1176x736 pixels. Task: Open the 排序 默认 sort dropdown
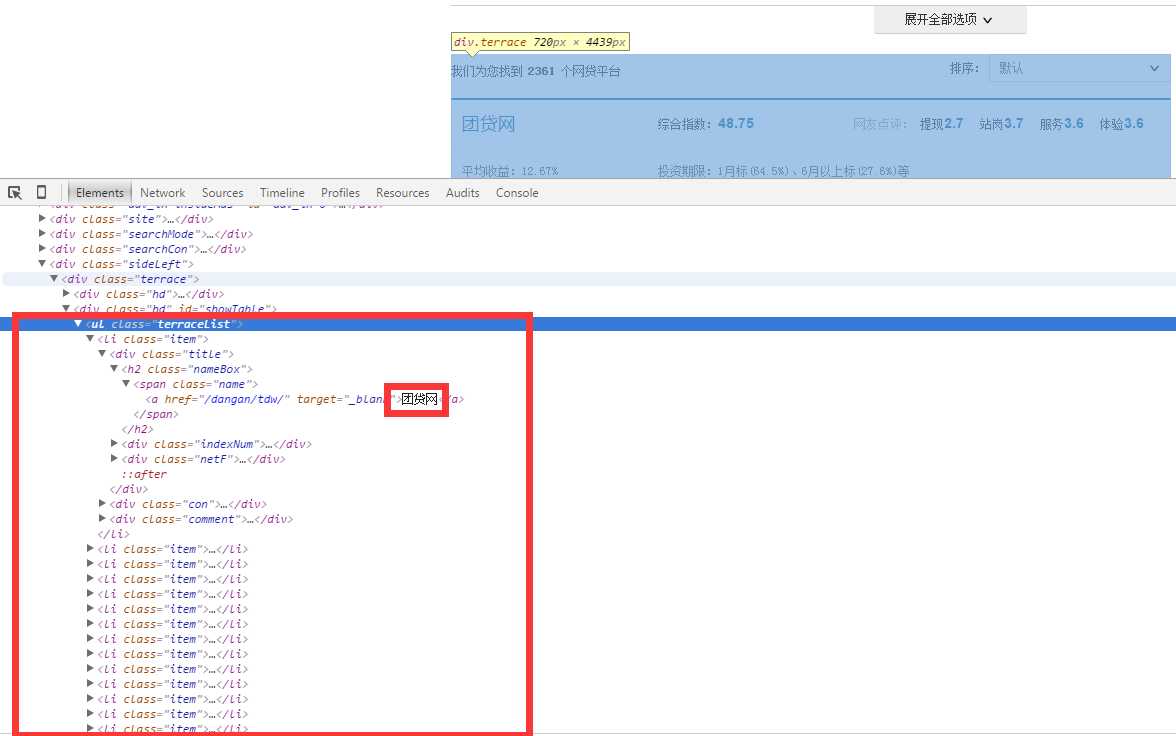(x=1079, y=68)
